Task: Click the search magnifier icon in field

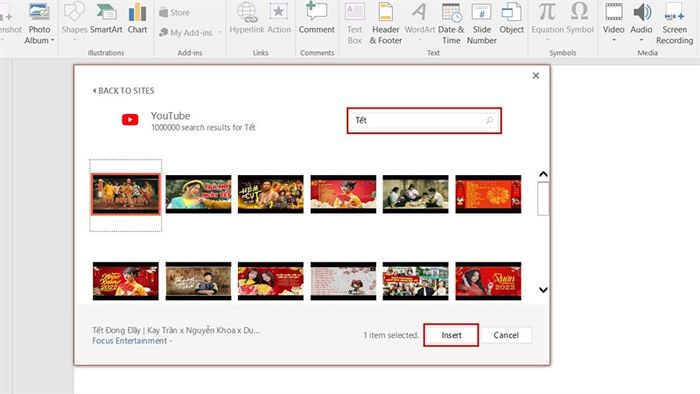Action: tap(489, 120)
